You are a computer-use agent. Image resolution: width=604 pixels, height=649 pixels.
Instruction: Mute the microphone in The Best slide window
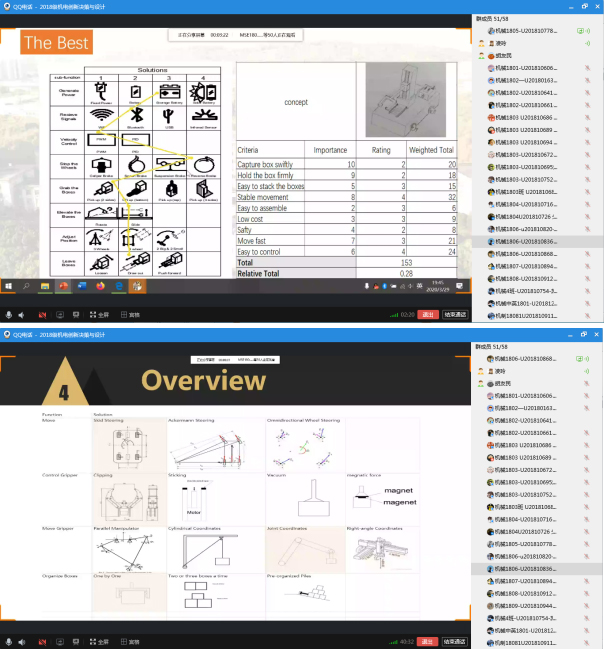pyautogui.click(x=10, y=314)
